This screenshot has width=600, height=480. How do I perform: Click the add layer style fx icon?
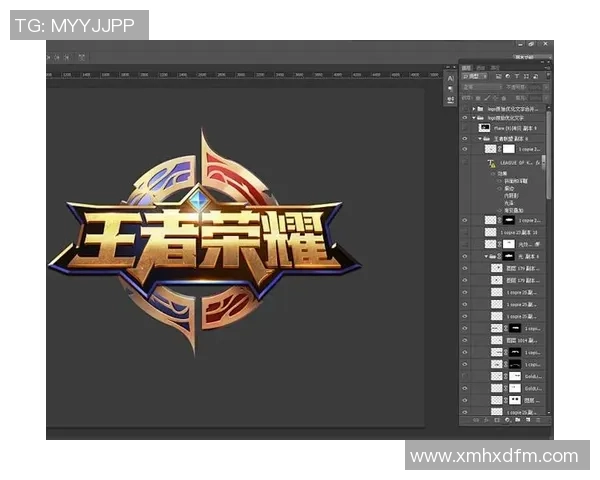coord(486,420)
